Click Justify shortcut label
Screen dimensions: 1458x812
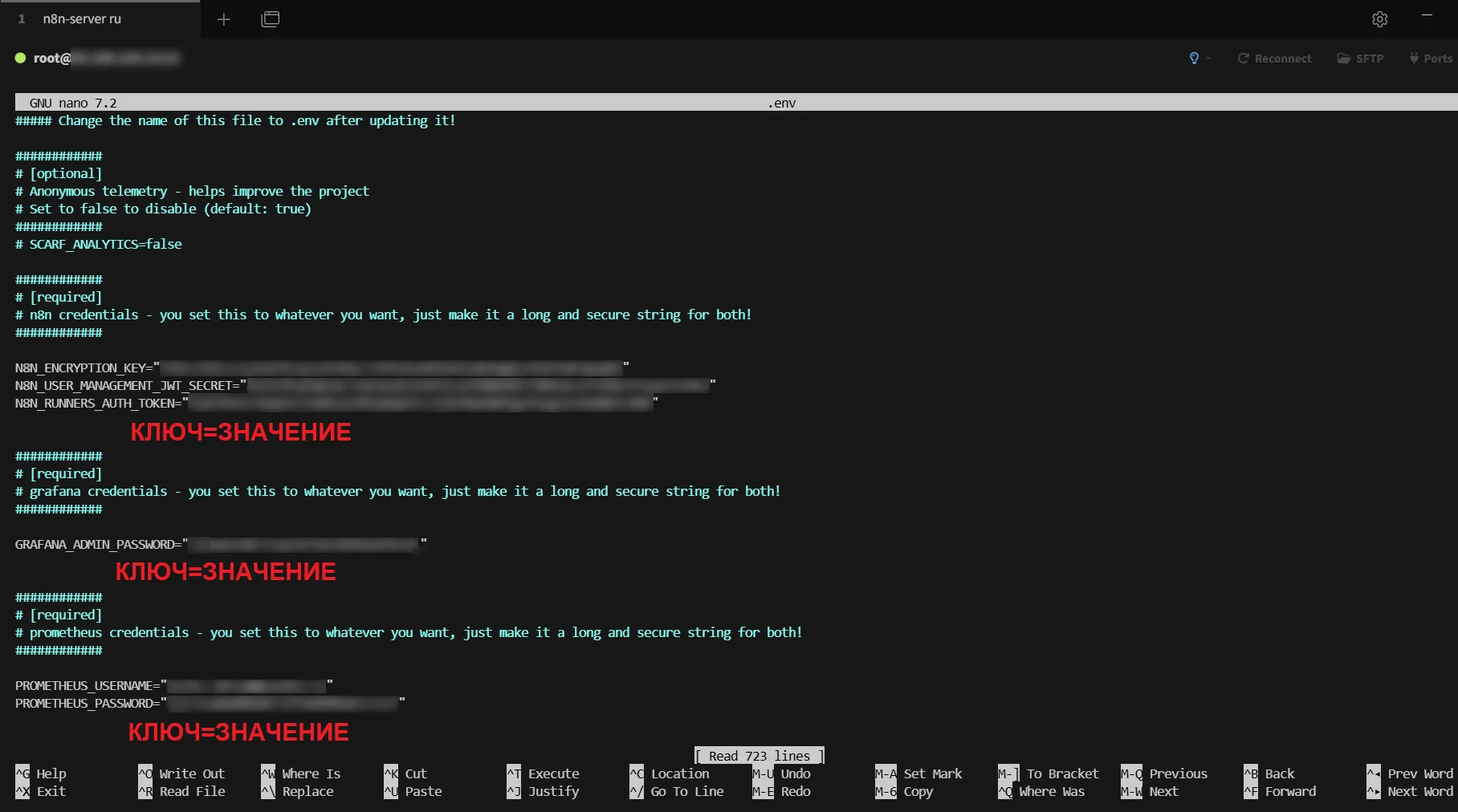[553, 791]
